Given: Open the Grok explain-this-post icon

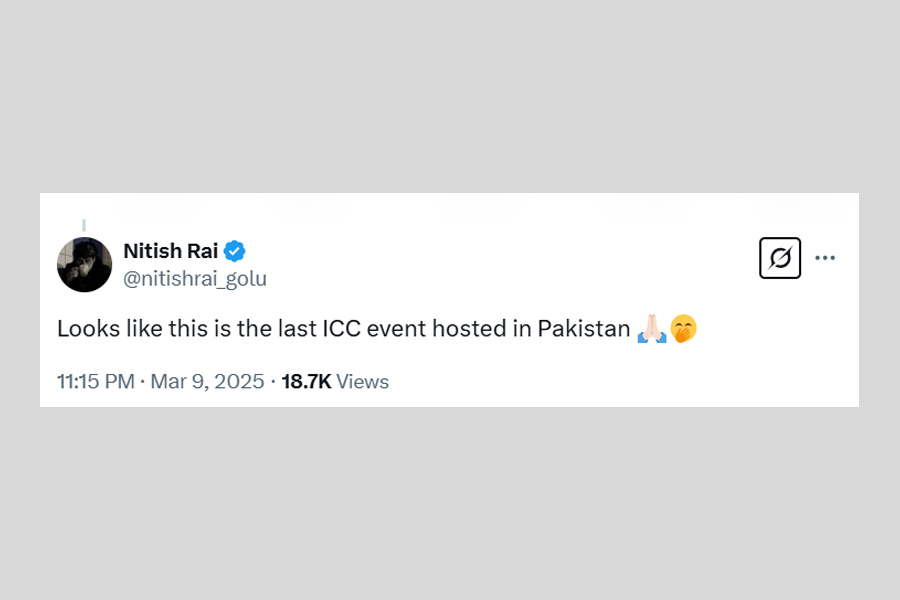Looking at the screenshot, I should click(780, 258).
